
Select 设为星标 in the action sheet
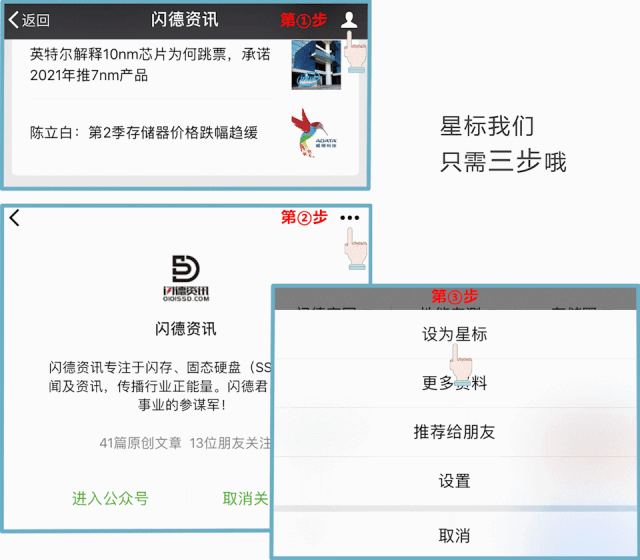[455, 334]
